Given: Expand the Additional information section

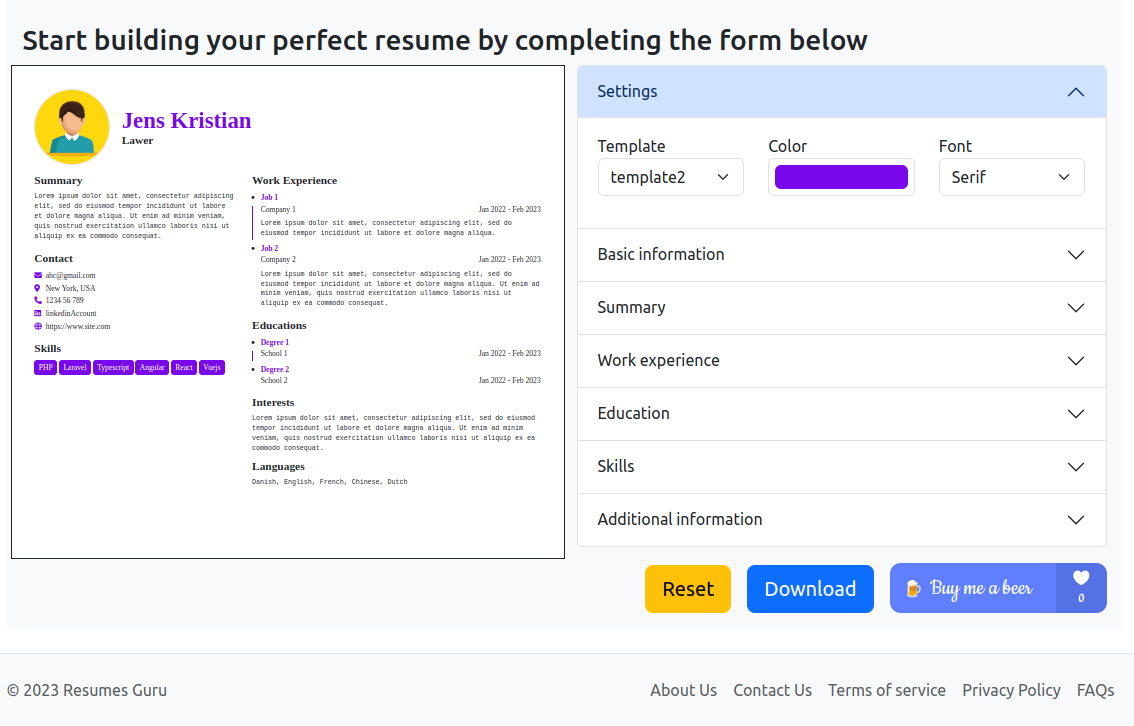Looking at the screenshot, I should click(842, 520).
